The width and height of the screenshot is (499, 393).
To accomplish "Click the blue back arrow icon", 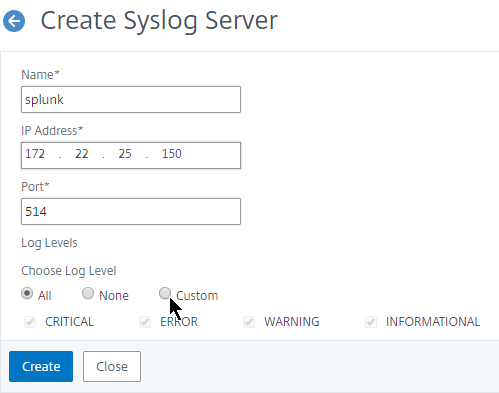I will pyautogui.click(x=14, y=21).
